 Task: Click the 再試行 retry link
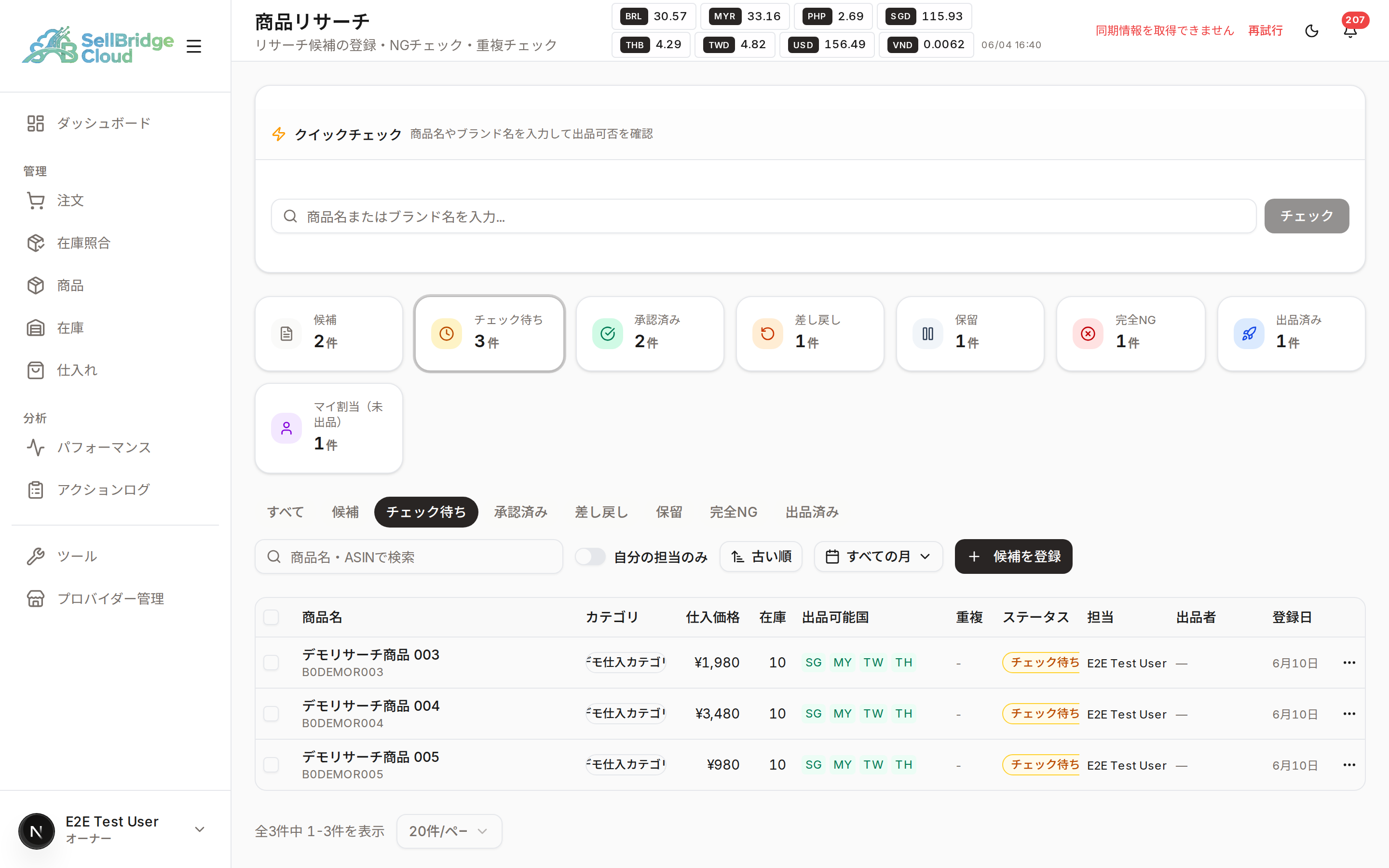[1265, 30]
